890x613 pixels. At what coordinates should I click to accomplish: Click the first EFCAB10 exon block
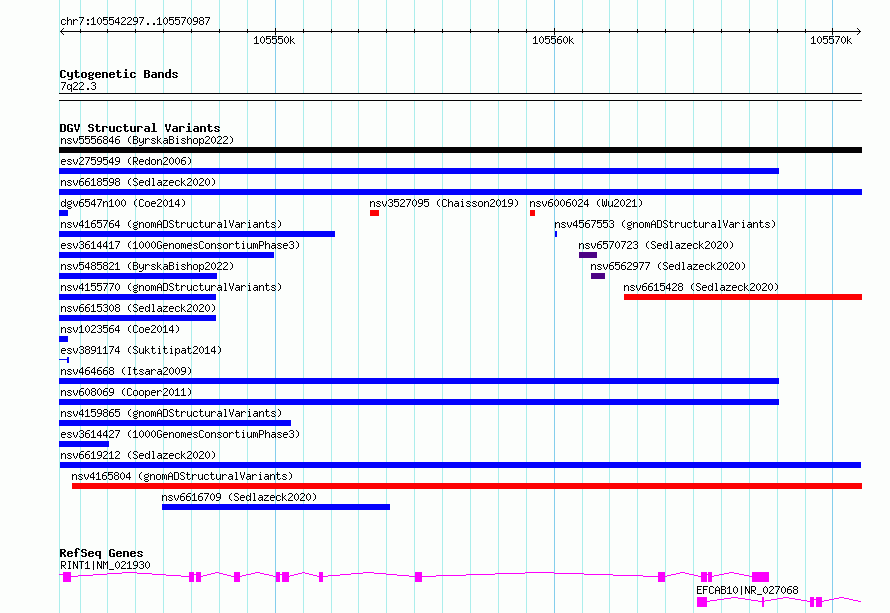pos(702,602)
